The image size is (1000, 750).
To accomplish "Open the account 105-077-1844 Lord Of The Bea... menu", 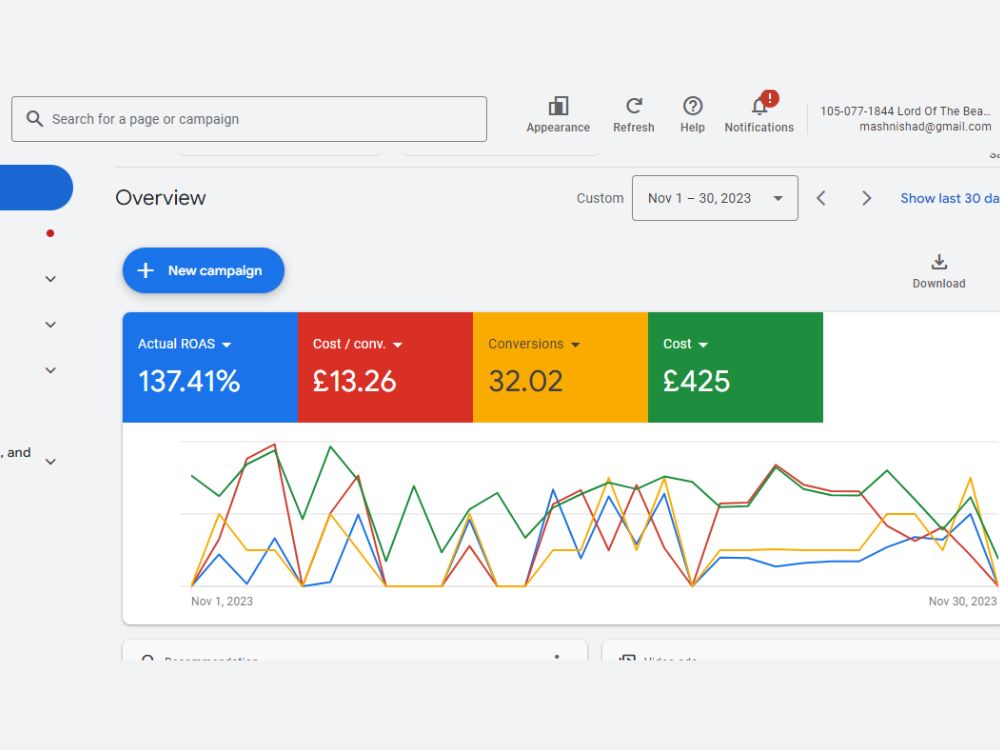I will coord(905,111).
